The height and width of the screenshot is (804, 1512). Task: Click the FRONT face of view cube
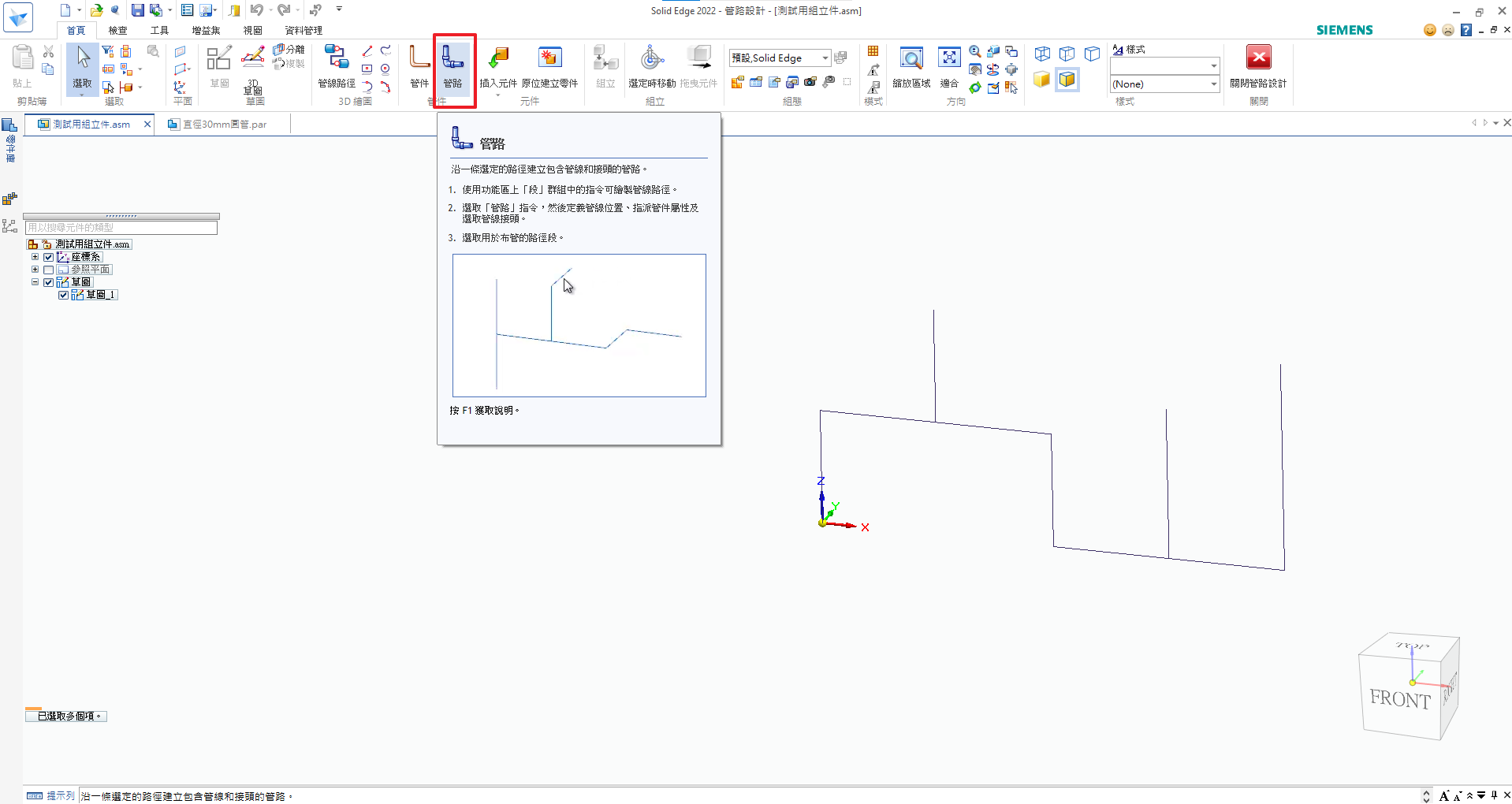[x=1399, y=699]
